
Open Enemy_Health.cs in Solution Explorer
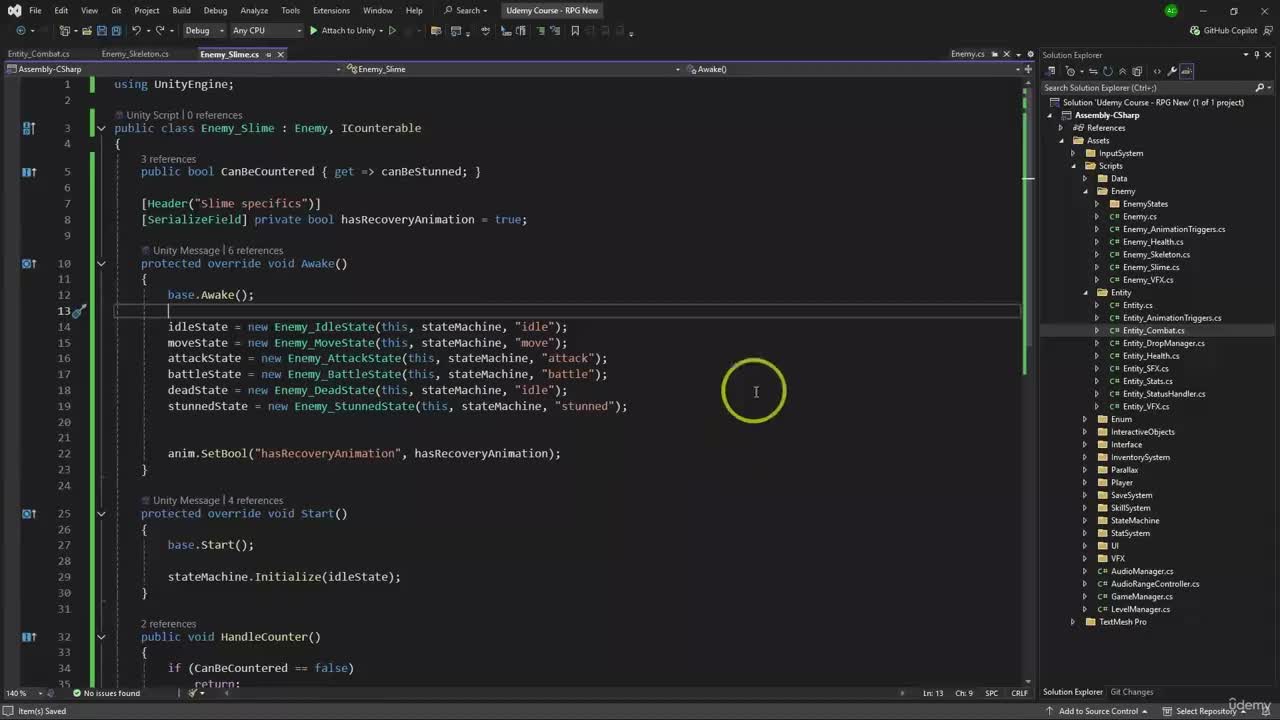pos(1153,242)
